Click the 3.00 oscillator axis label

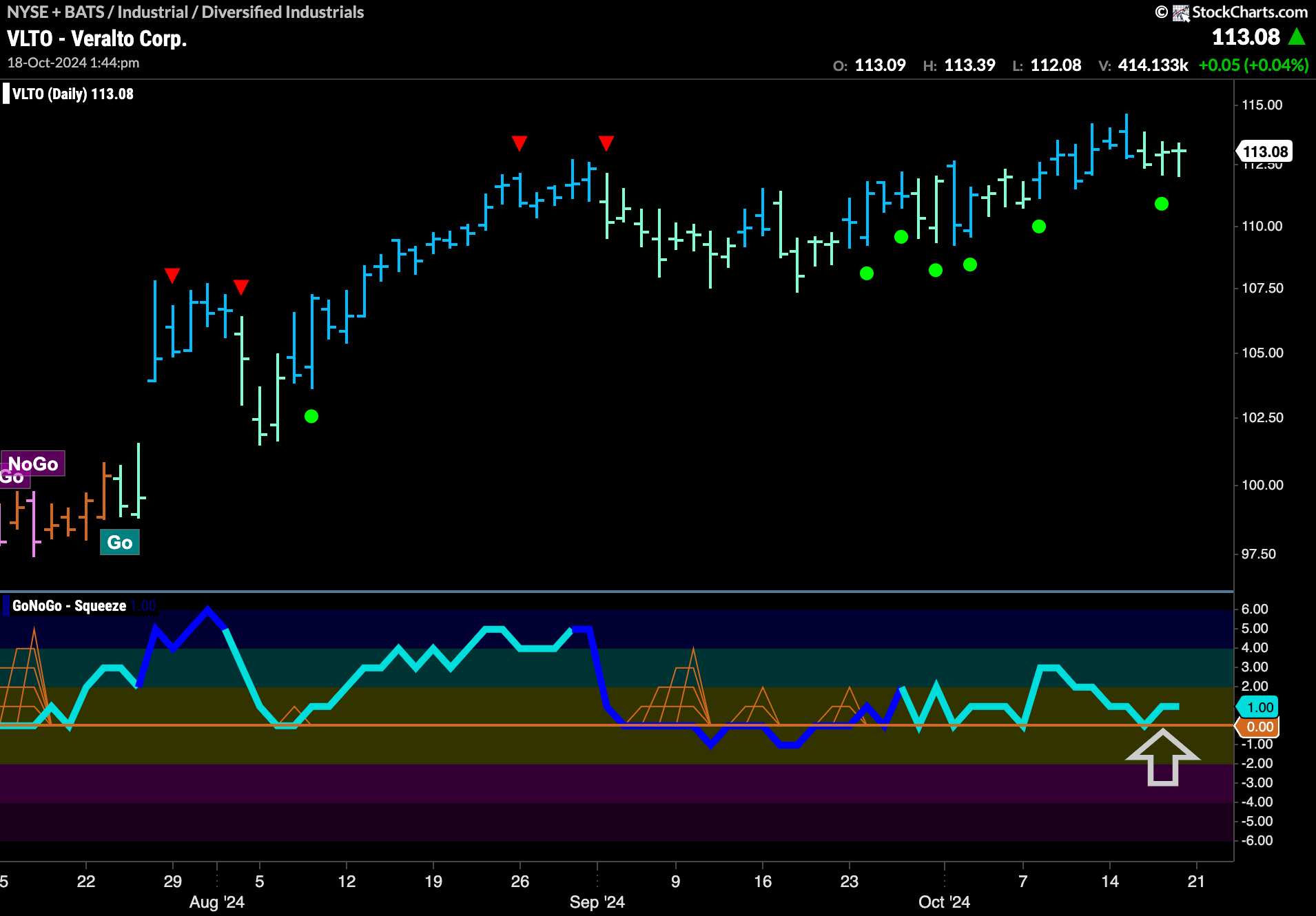tap(1255, 667)
